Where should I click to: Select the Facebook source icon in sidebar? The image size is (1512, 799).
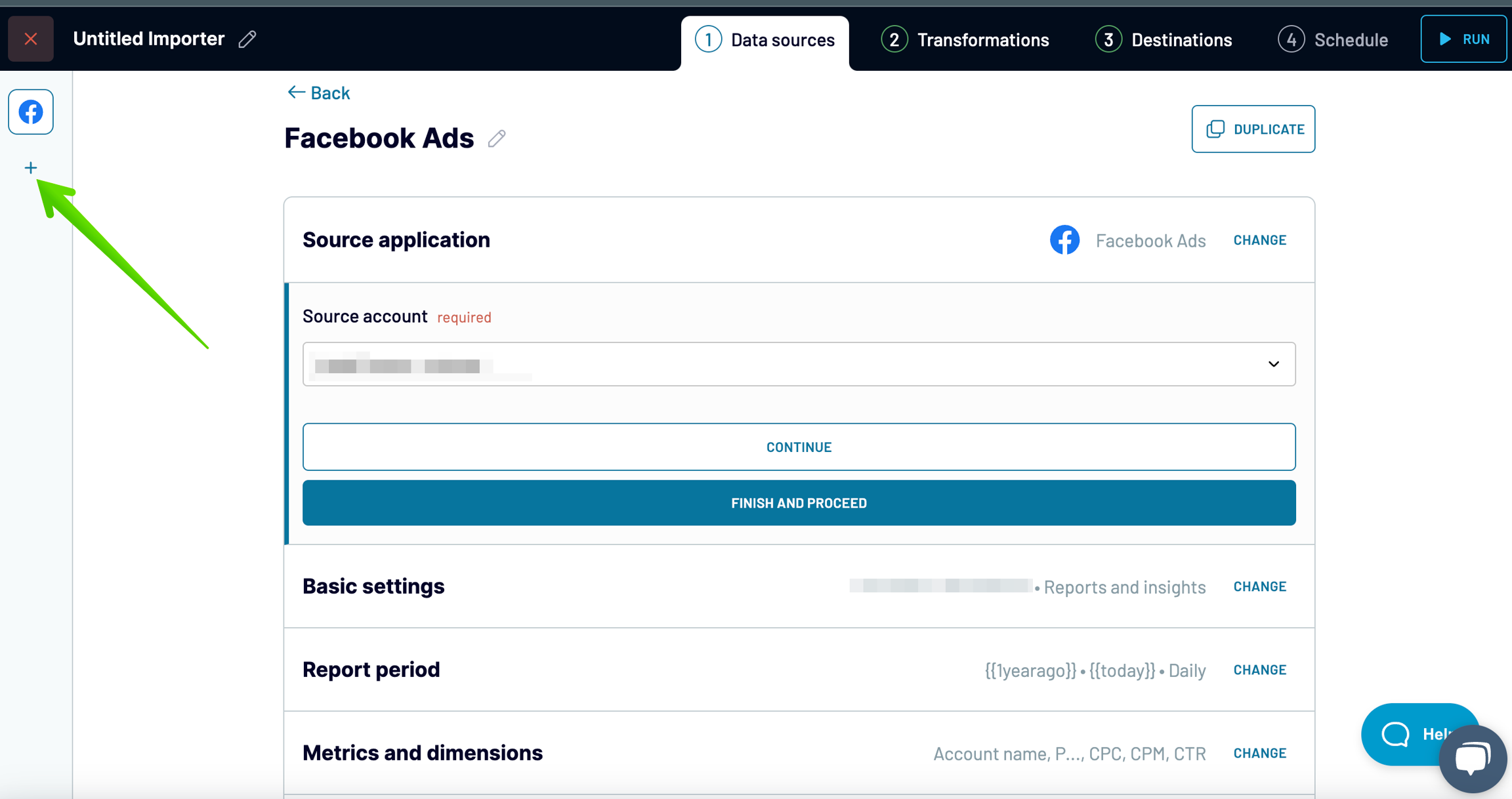pyautogui.click(x=31, y=112)
